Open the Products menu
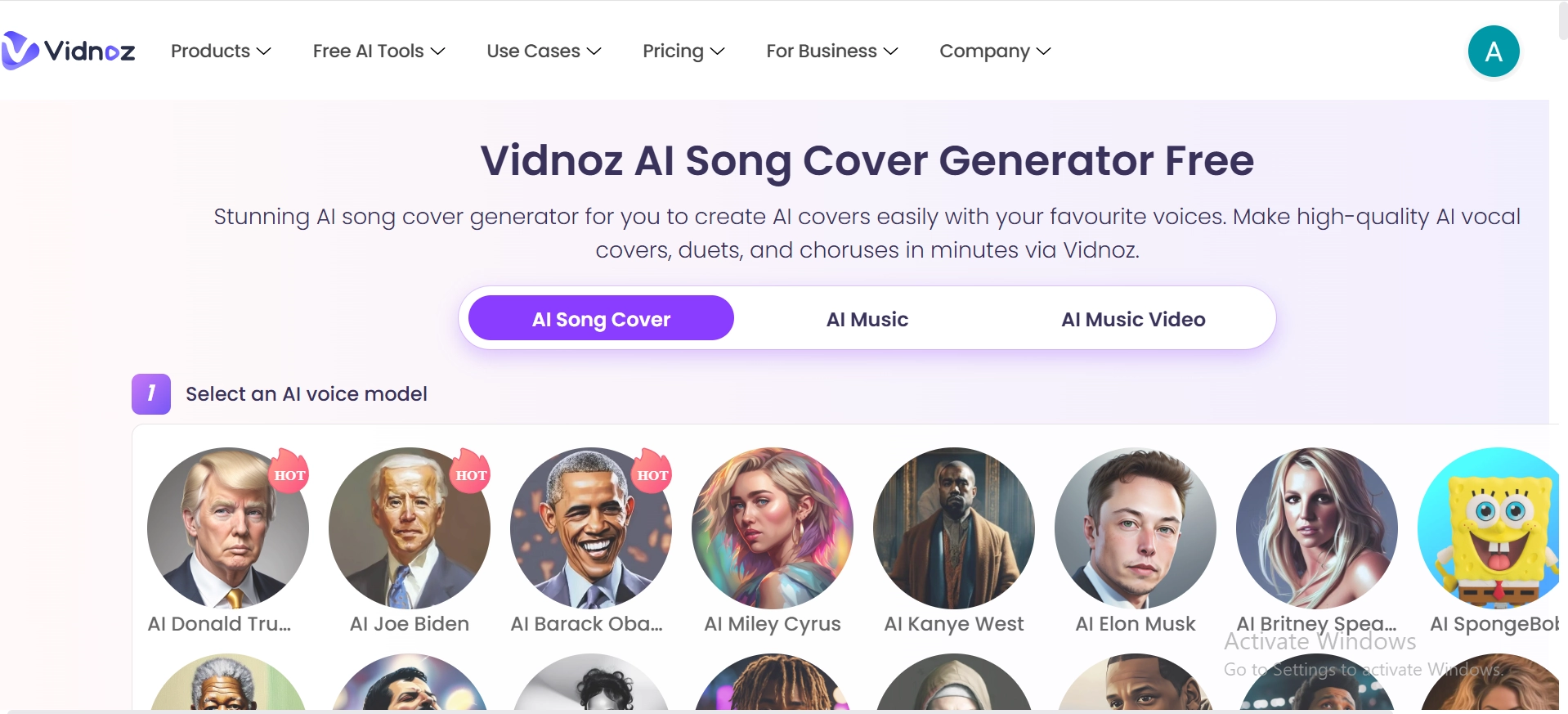1568x714 pixels. click(x=219, y=51)
